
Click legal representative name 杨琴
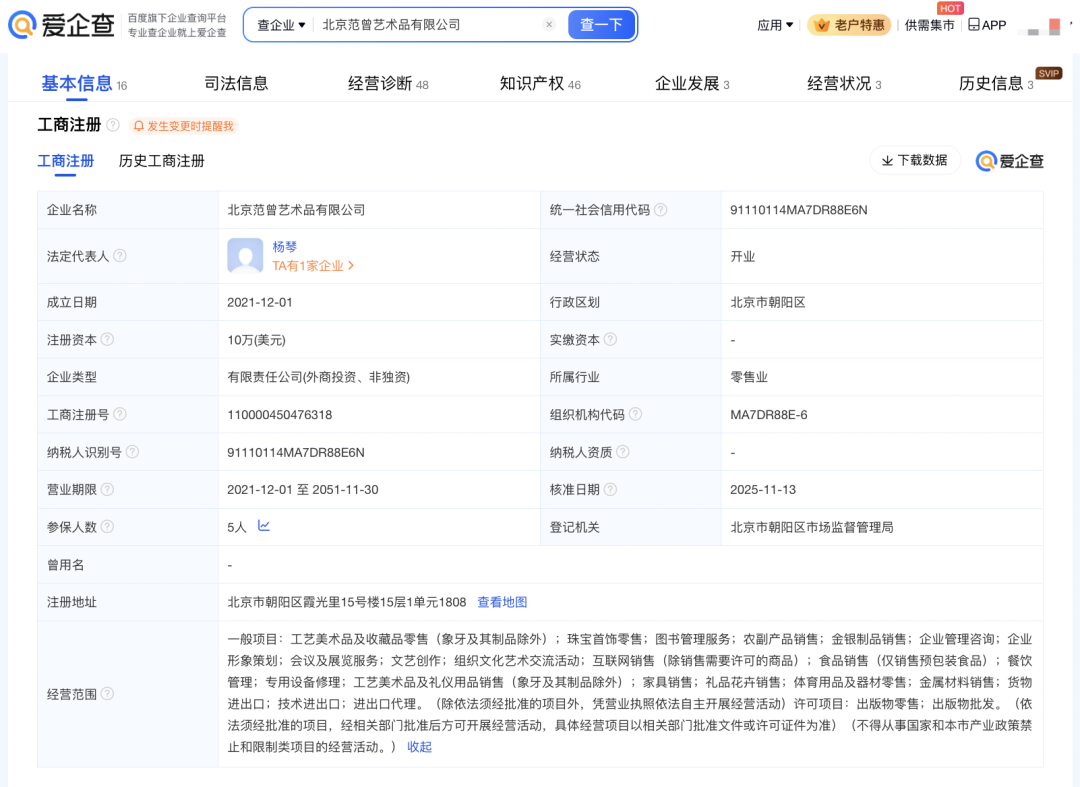click(x=285, y=246)
